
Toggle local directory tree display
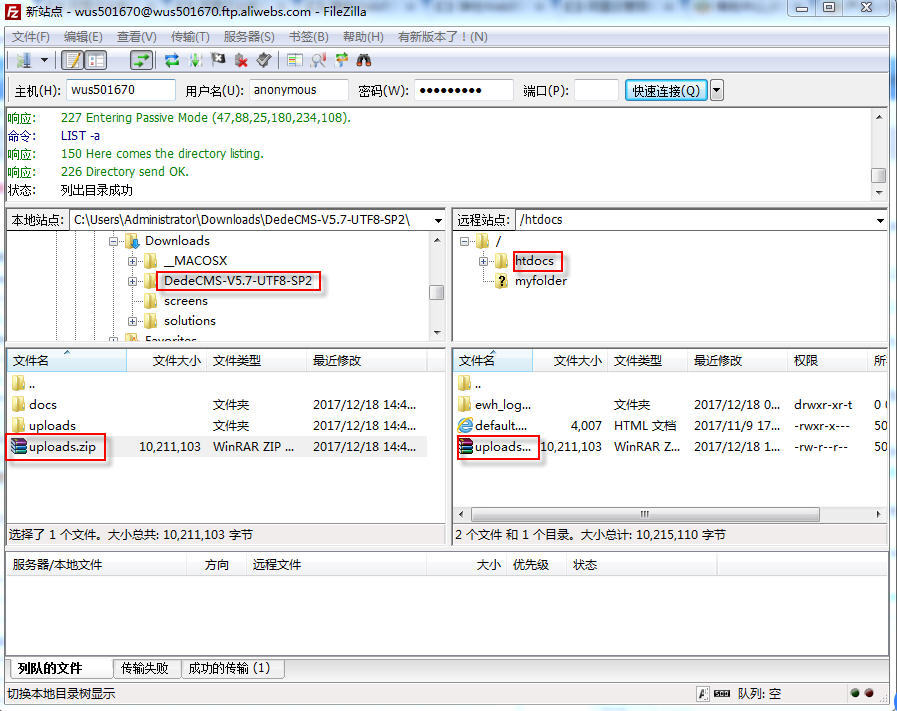click(96, 60)
